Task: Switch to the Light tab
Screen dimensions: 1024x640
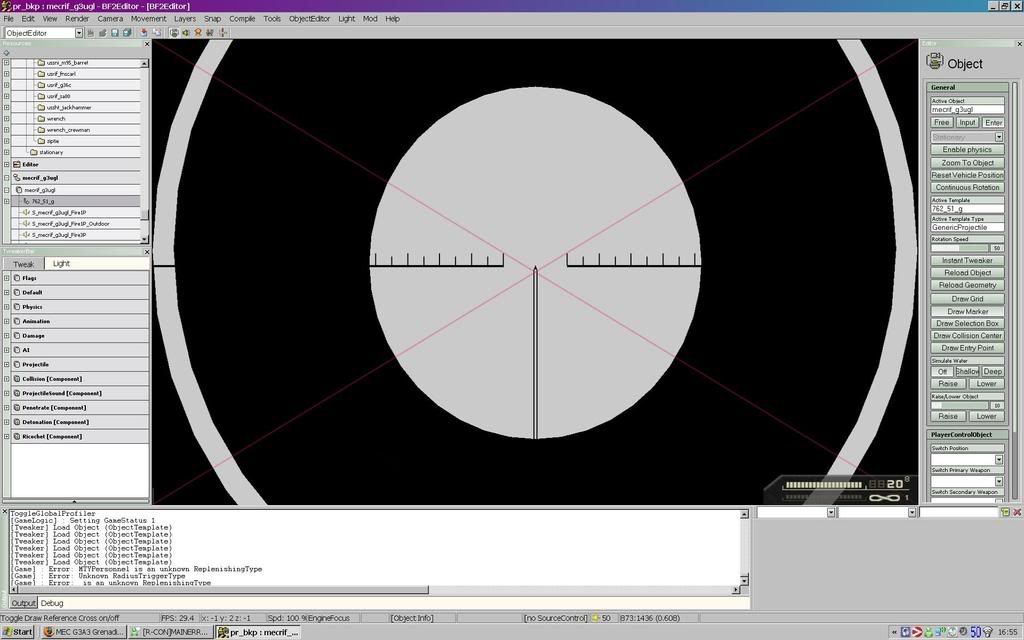Action: [x=61, y=263]
